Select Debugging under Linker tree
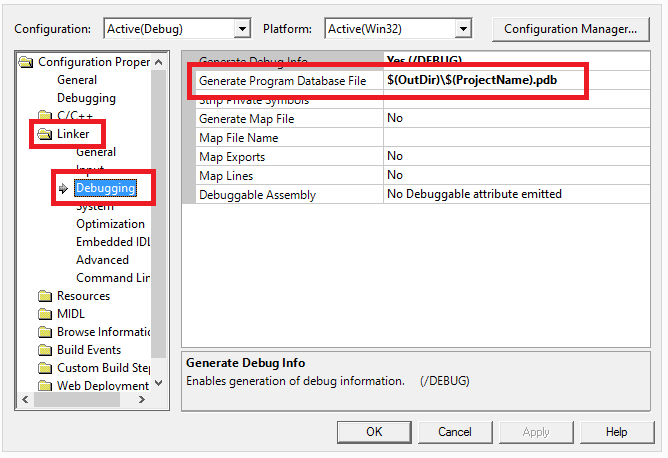The width and height of the screenshot is (668, 458). pyautogui.click(x=105, y=188)
